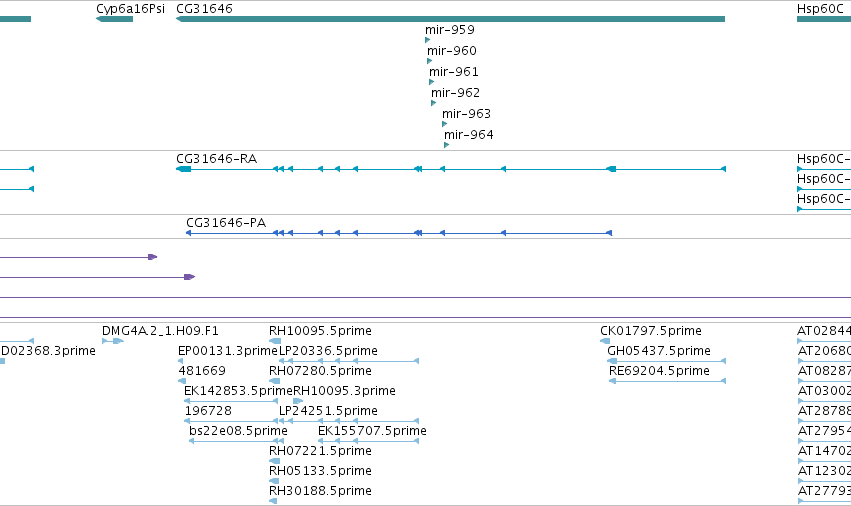Viewport: 851px width, 506px height.
Task: Click the CG31646-PA protein label
Action: [x=226, y=223]
